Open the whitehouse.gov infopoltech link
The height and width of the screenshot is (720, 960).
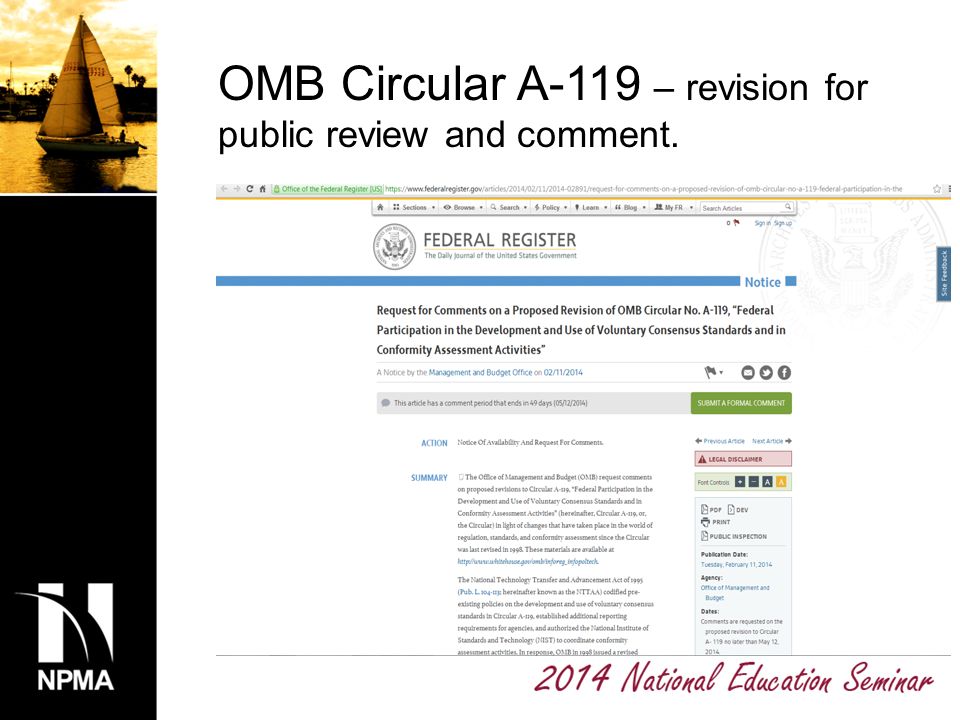pos(528,561)
